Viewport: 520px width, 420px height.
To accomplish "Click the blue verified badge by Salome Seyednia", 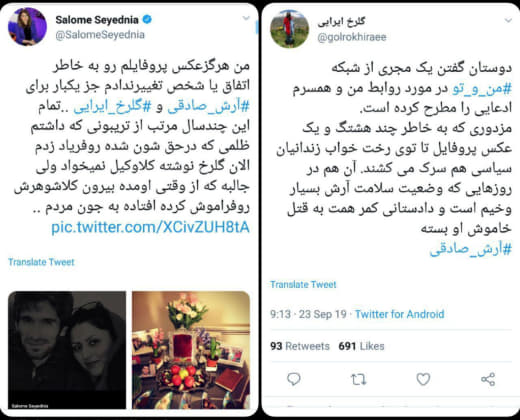I will click(147, 20).
